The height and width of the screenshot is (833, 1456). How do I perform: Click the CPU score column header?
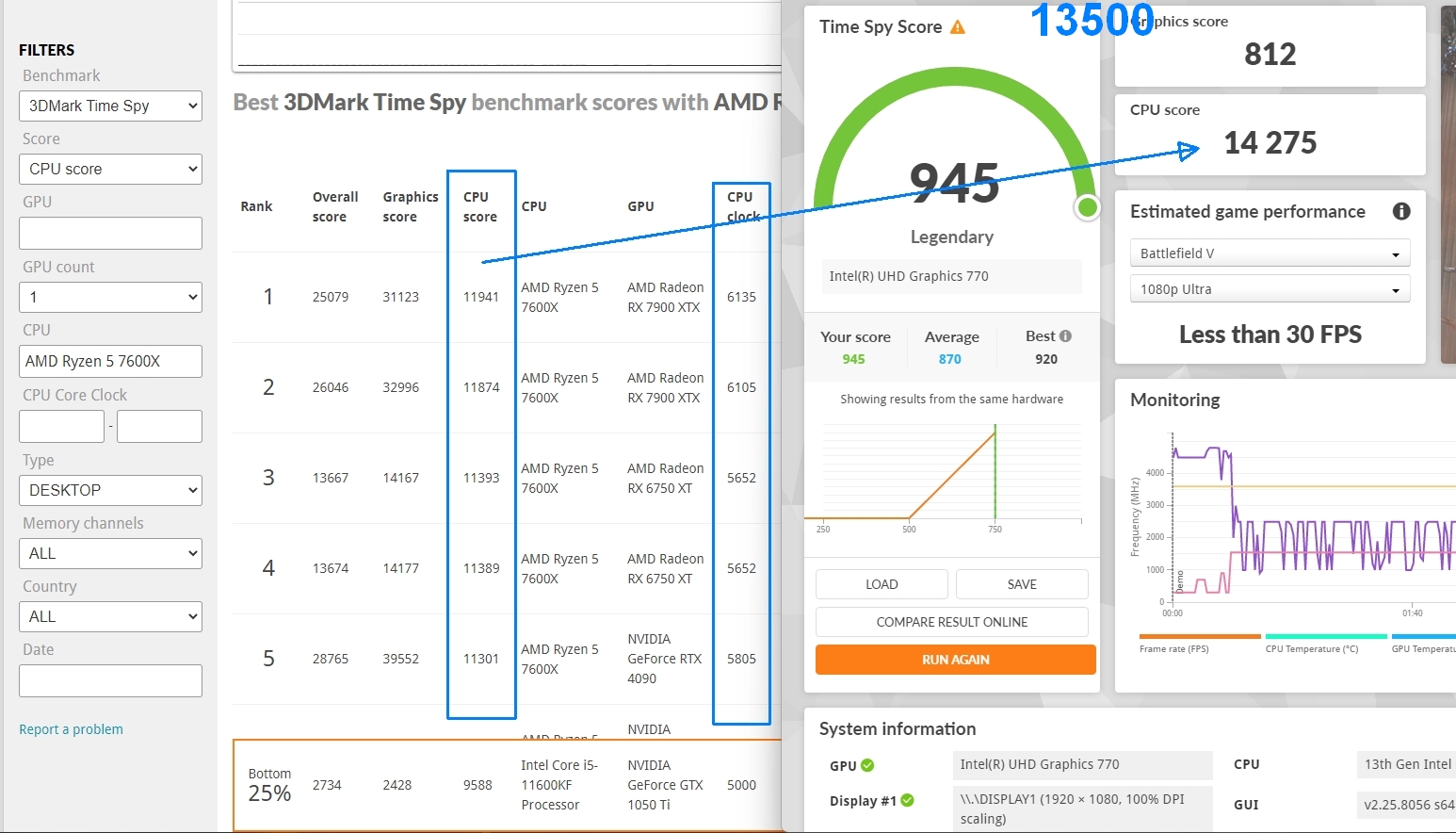coord(479,206)
